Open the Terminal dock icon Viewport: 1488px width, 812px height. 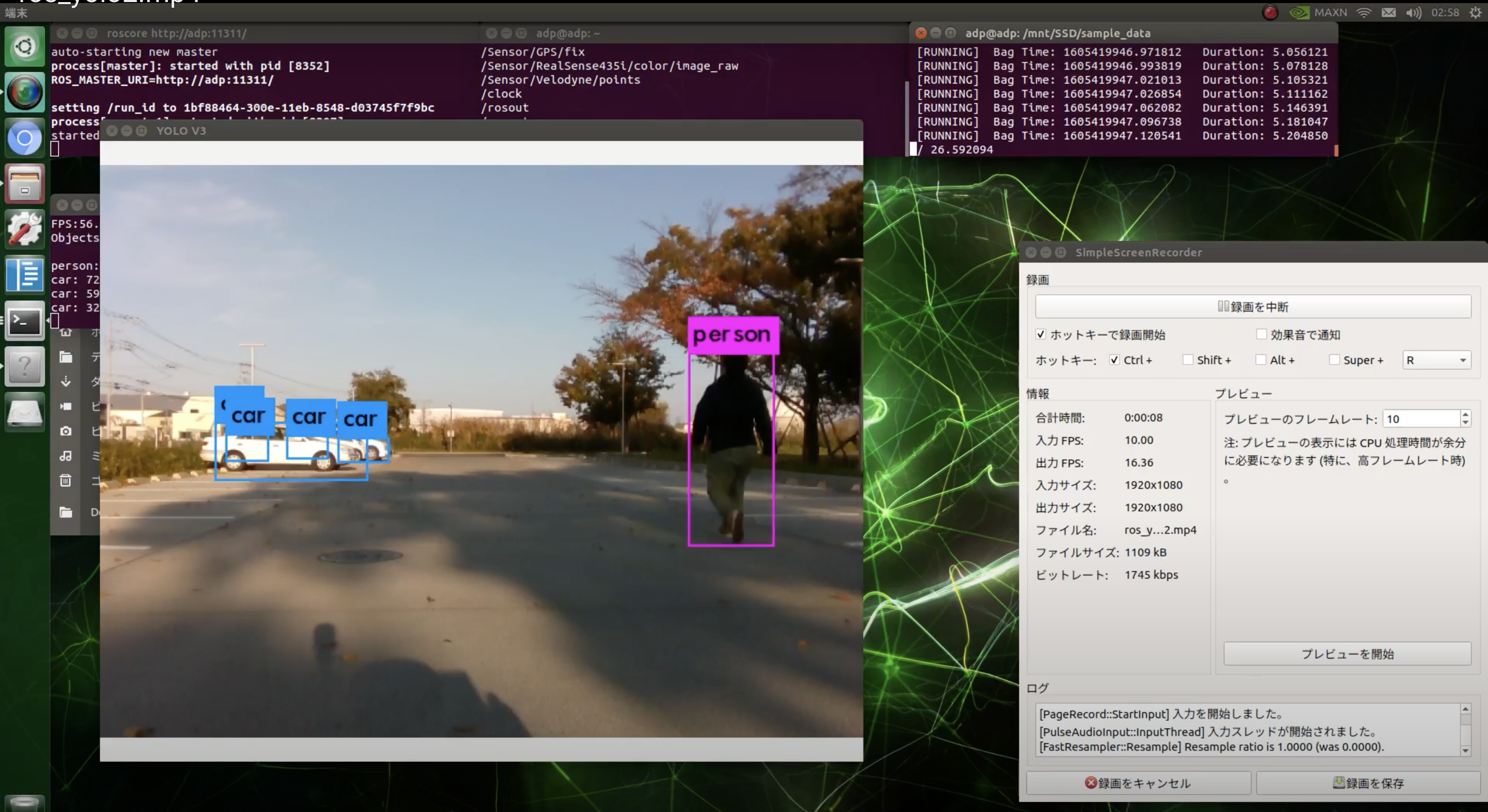pos(24,321)
